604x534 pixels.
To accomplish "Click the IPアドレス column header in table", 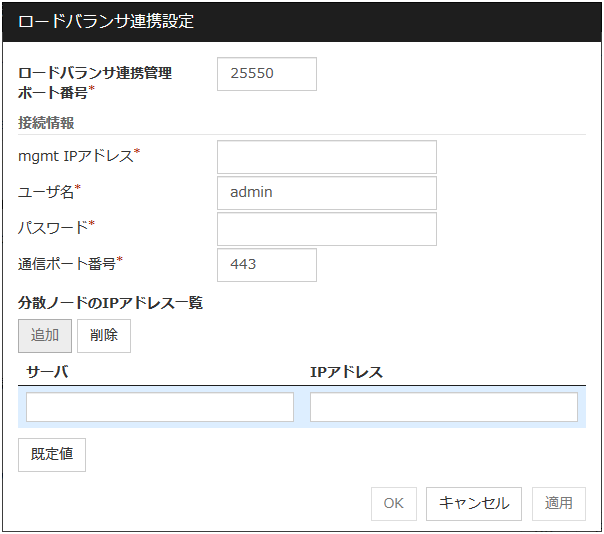I will tap(346, 372).
